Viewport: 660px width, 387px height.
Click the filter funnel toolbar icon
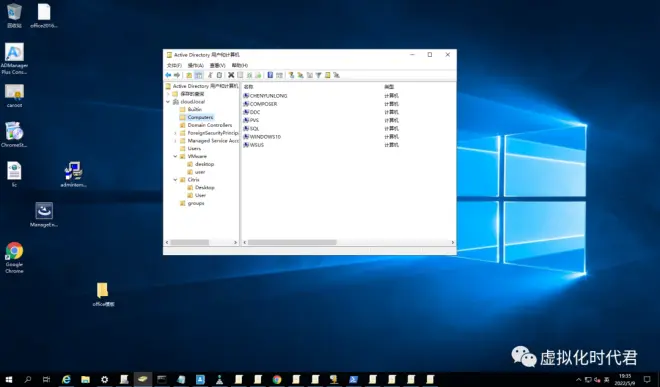(x=319, y=75)
